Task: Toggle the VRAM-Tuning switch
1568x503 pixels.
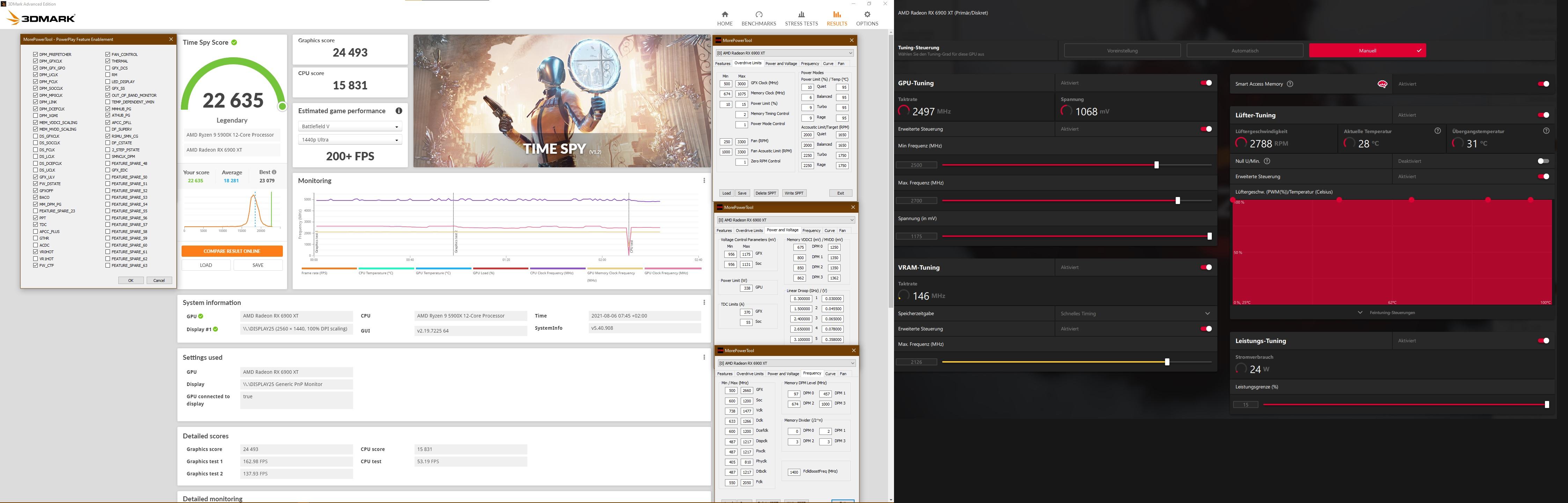Action: pyautogui.click(x=1206, y=267)
